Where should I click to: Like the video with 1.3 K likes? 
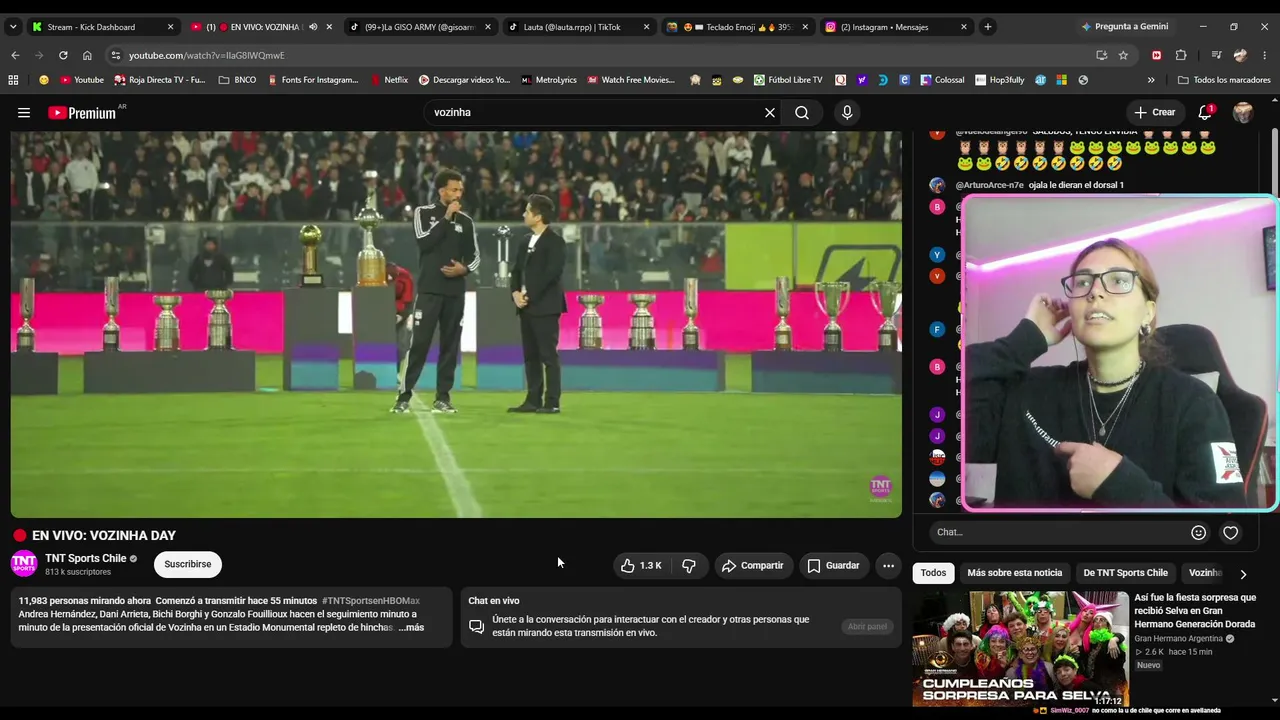click(x=640, y=565)
